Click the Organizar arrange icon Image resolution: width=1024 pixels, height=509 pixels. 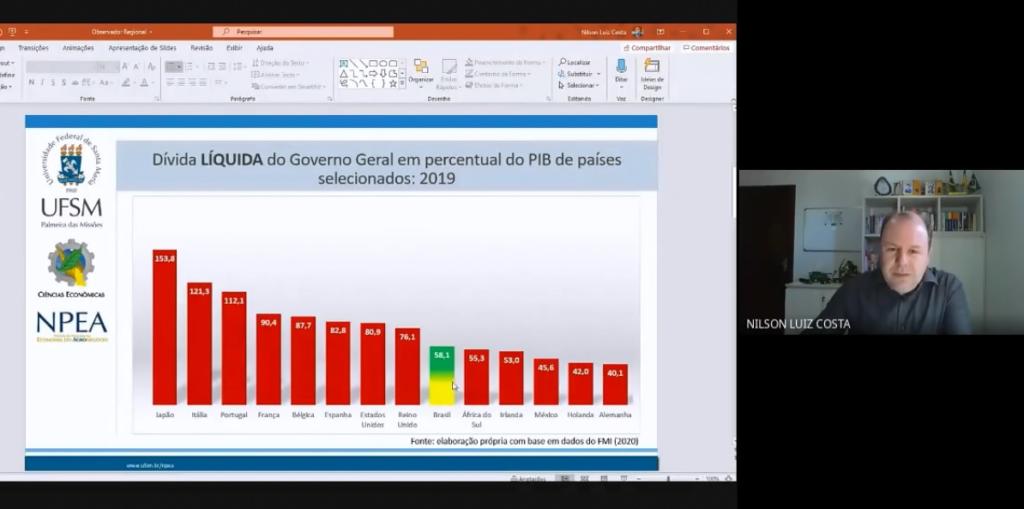[x=421, y=70]
